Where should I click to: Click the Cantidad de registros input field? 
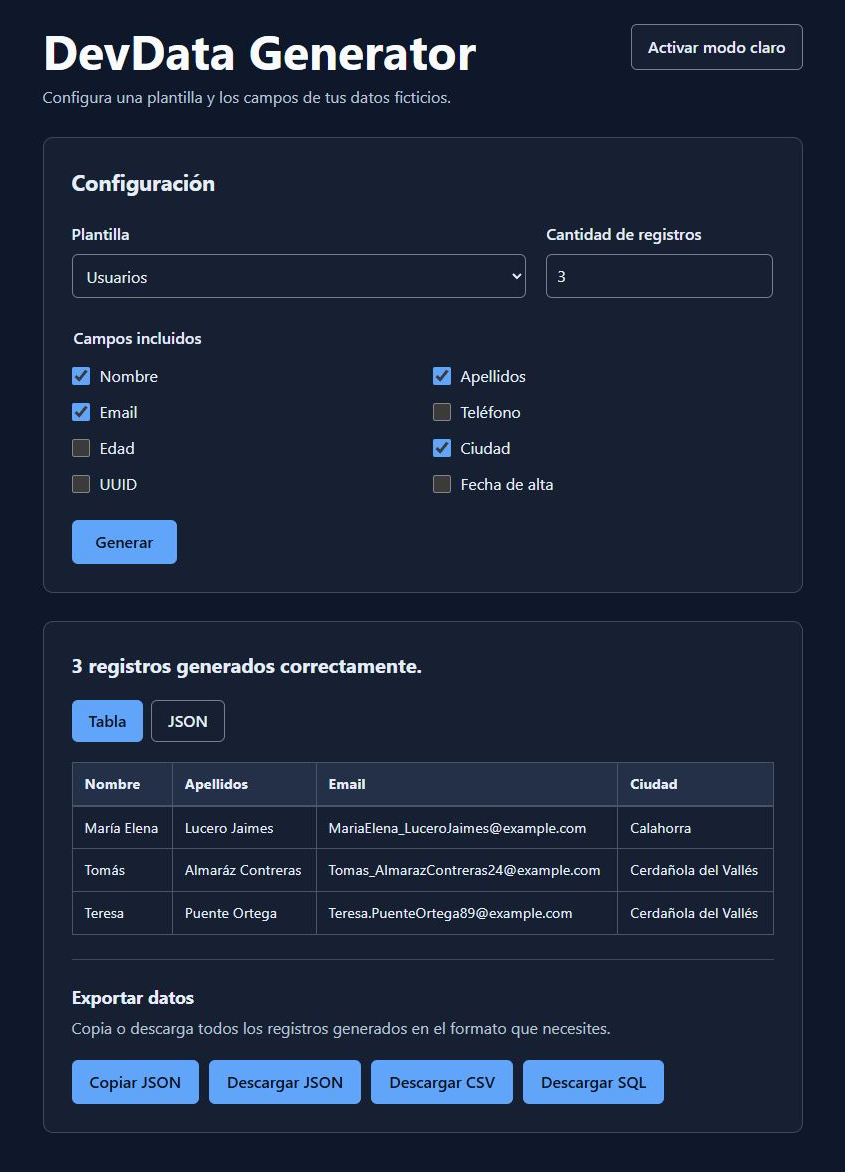[659, 276]
